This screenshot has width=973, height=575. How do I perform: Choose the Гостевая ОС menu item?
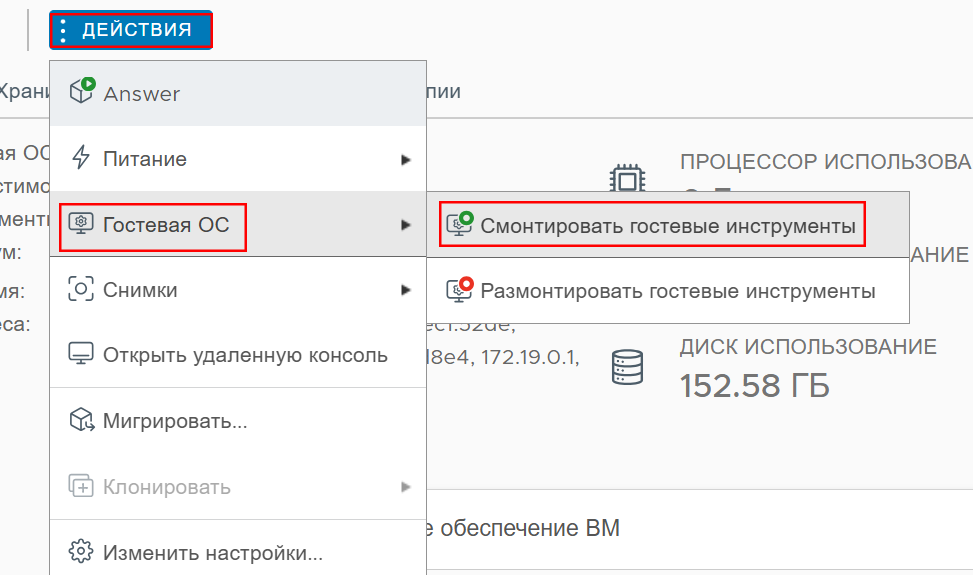tap(238, 225)
